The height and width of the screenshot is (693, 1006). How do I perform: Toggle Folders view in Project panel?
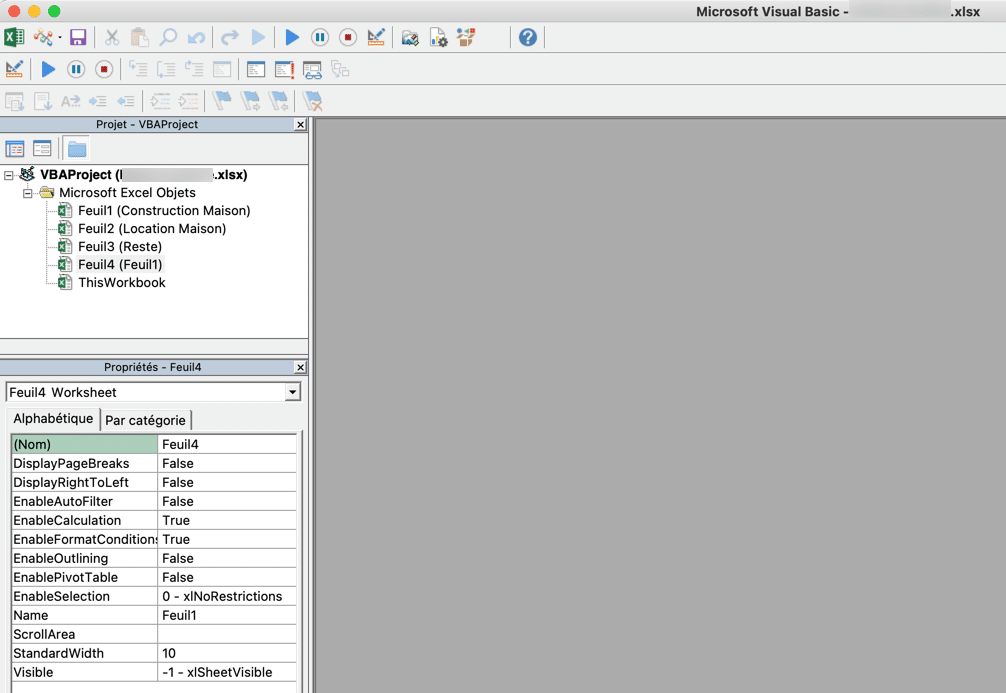pos(77,149)
